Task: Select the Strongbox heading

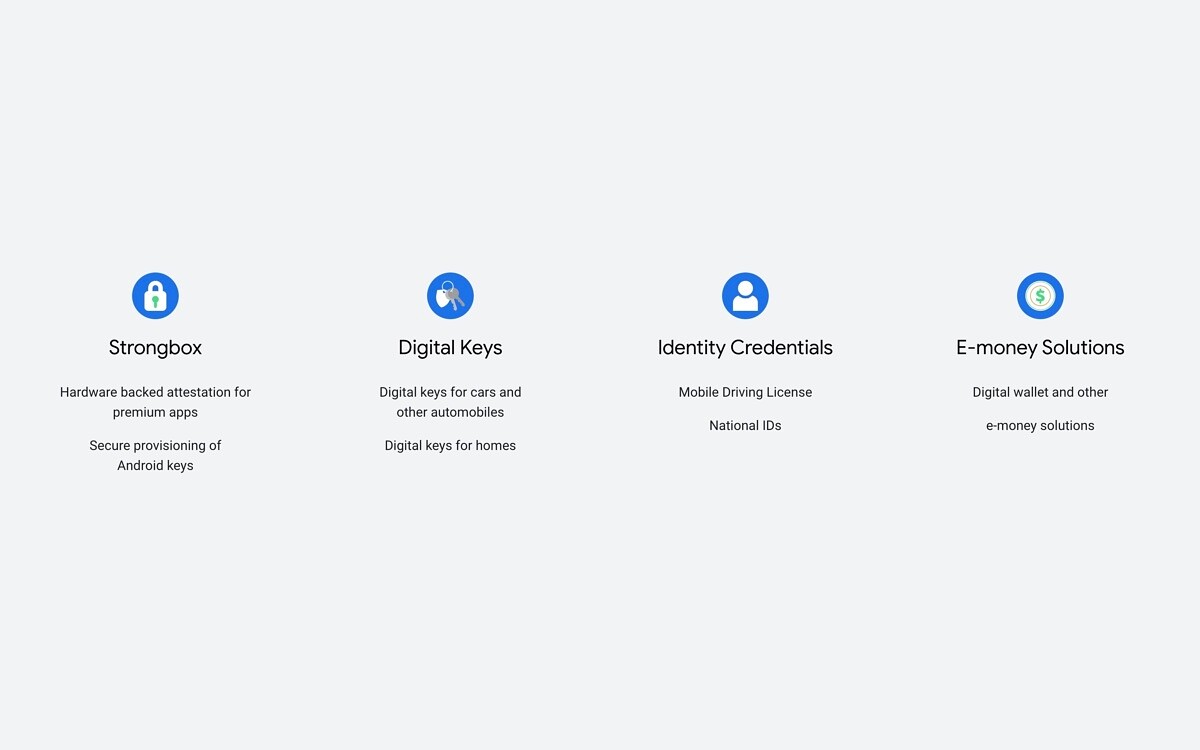Action: (155, 348)
